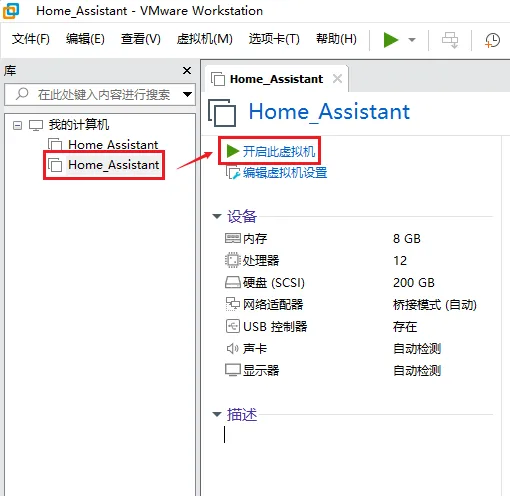The image size is (510, 496).
Task: Click the display monitor icon
Action: pos(233,370)
